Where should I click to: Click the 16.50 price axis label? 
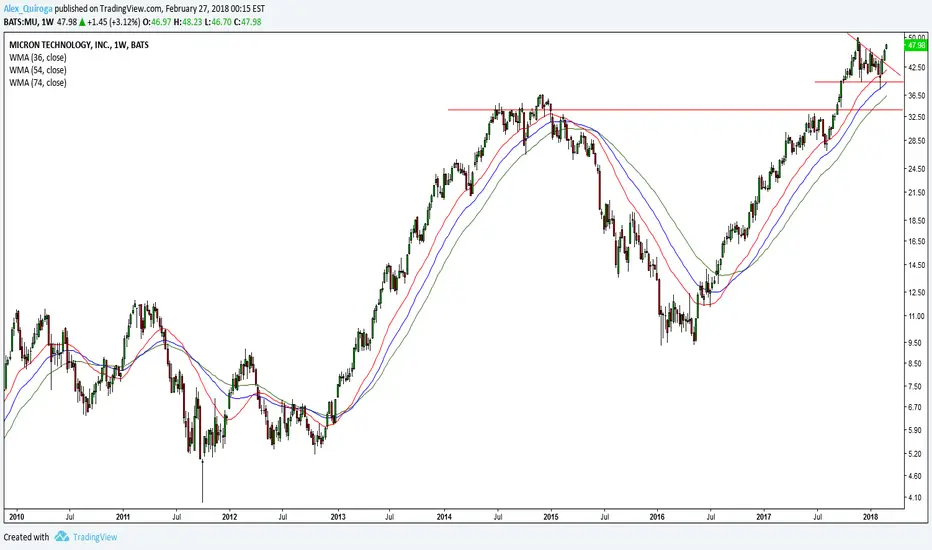coord(917,241)
